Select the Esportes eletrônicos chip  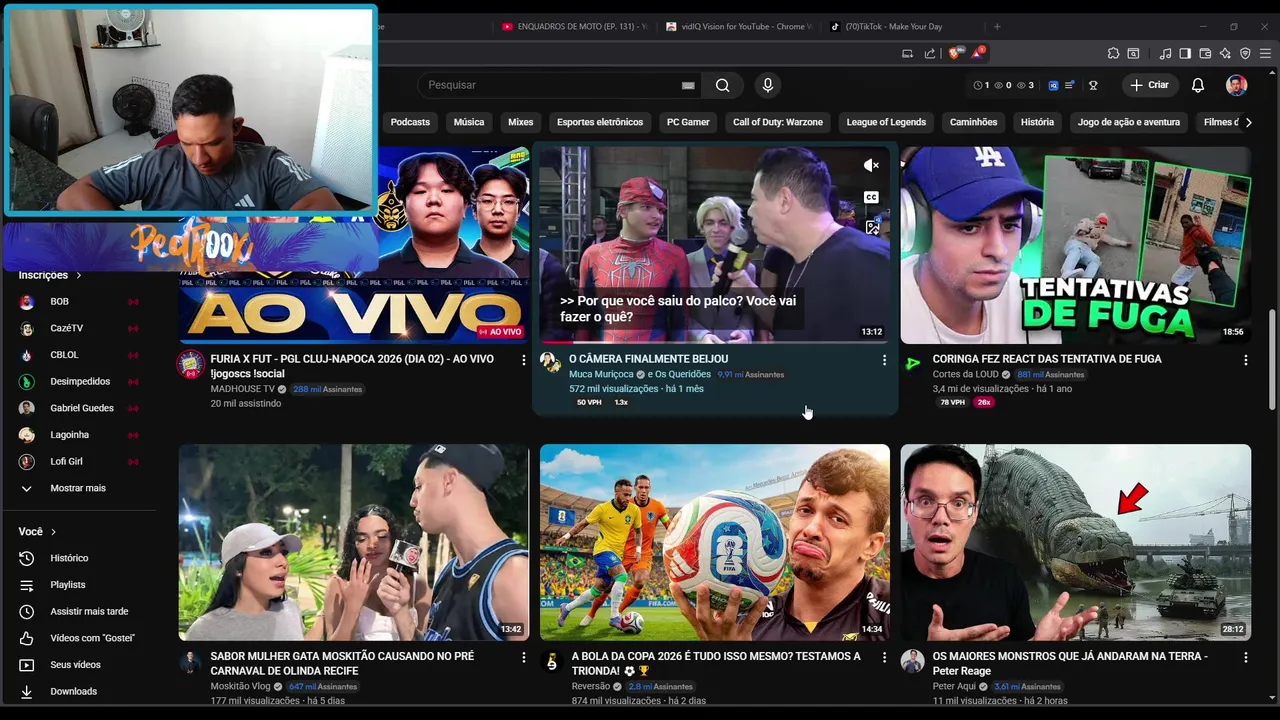tap(600, 122)
